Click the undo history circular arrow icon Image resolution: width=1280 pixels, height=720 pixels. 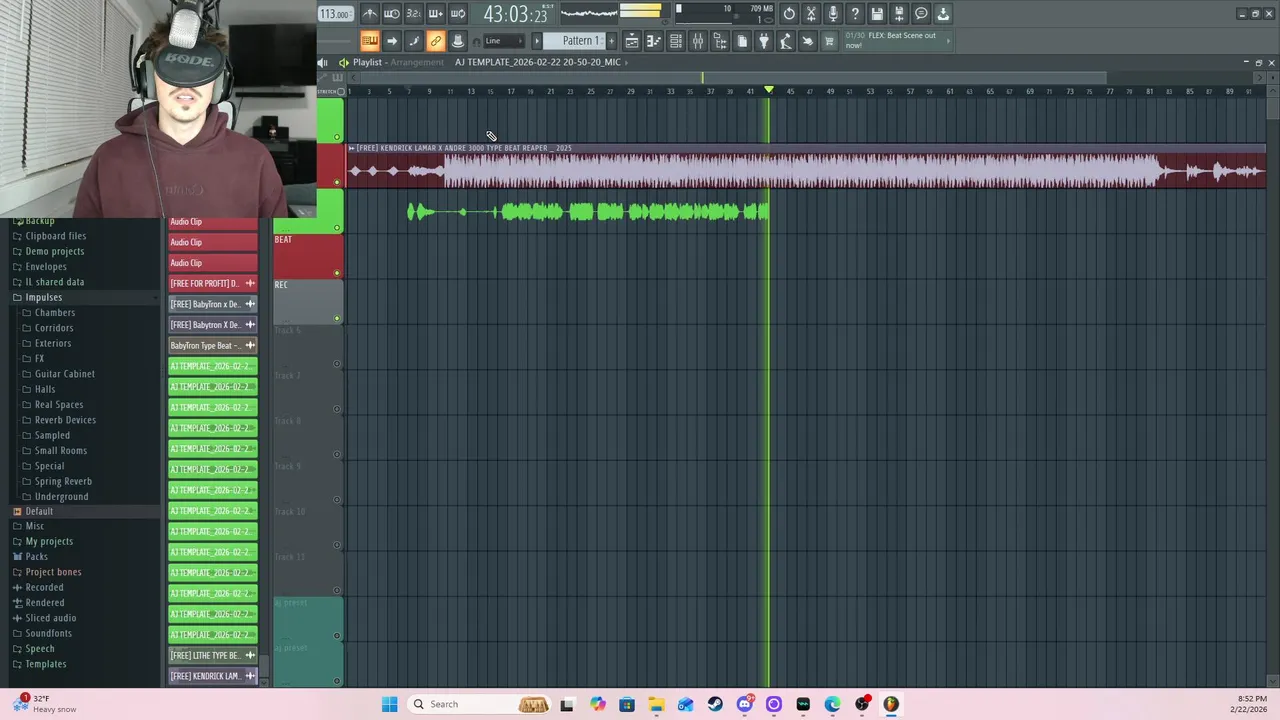click(789, 13)
